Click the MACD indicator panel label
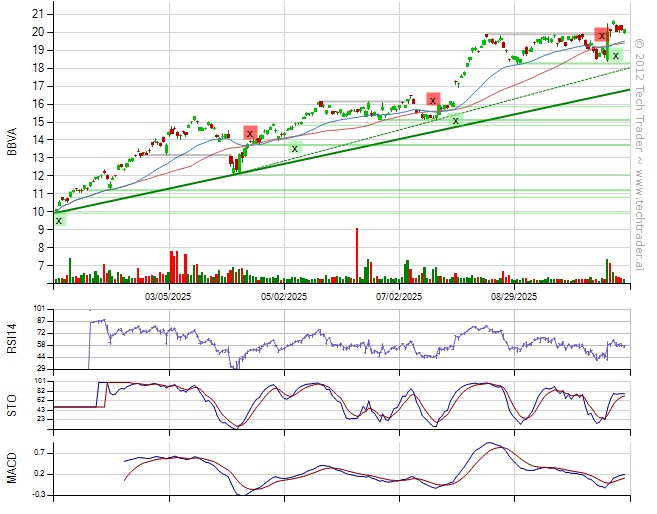657x514 pixels. (x=14, y=469)
